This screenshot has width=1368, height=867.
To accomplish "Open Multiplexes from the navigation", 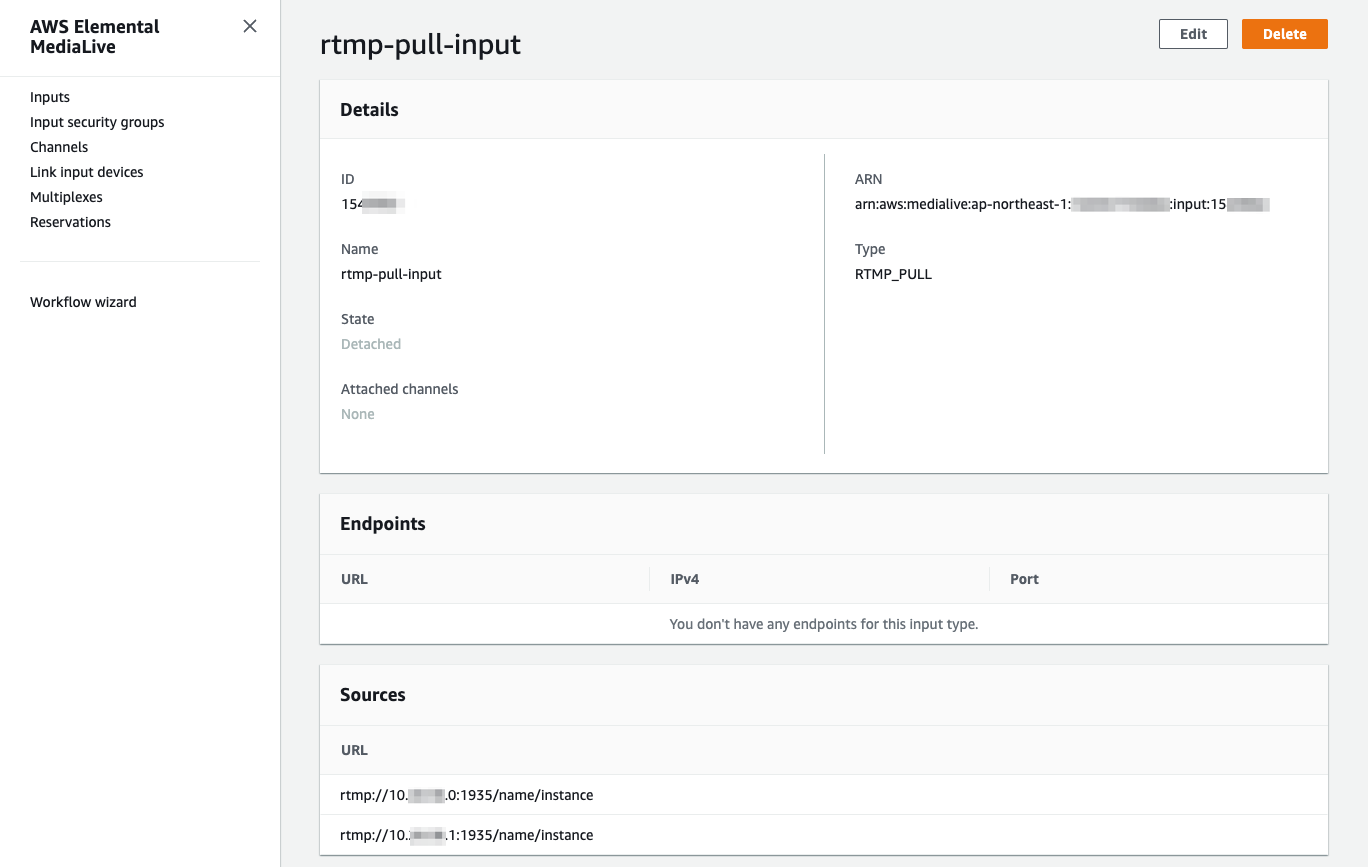I will click(66, 197).
